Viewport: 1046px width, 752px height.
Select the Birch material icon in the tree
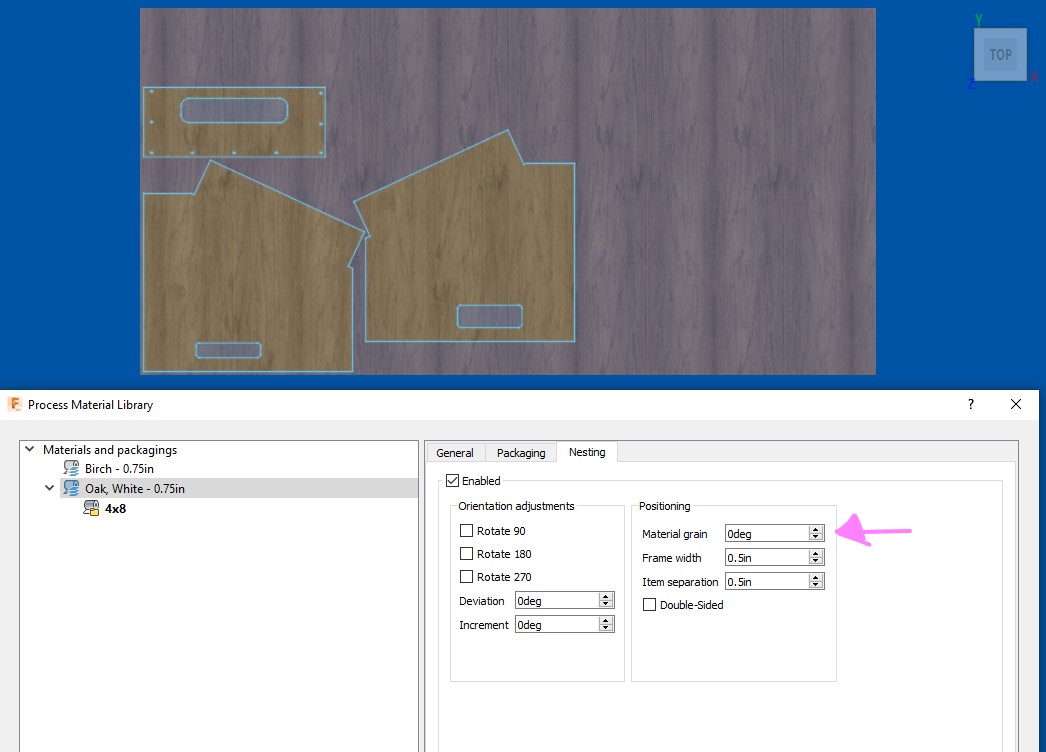pyautogui.click(x=71, y=468)
